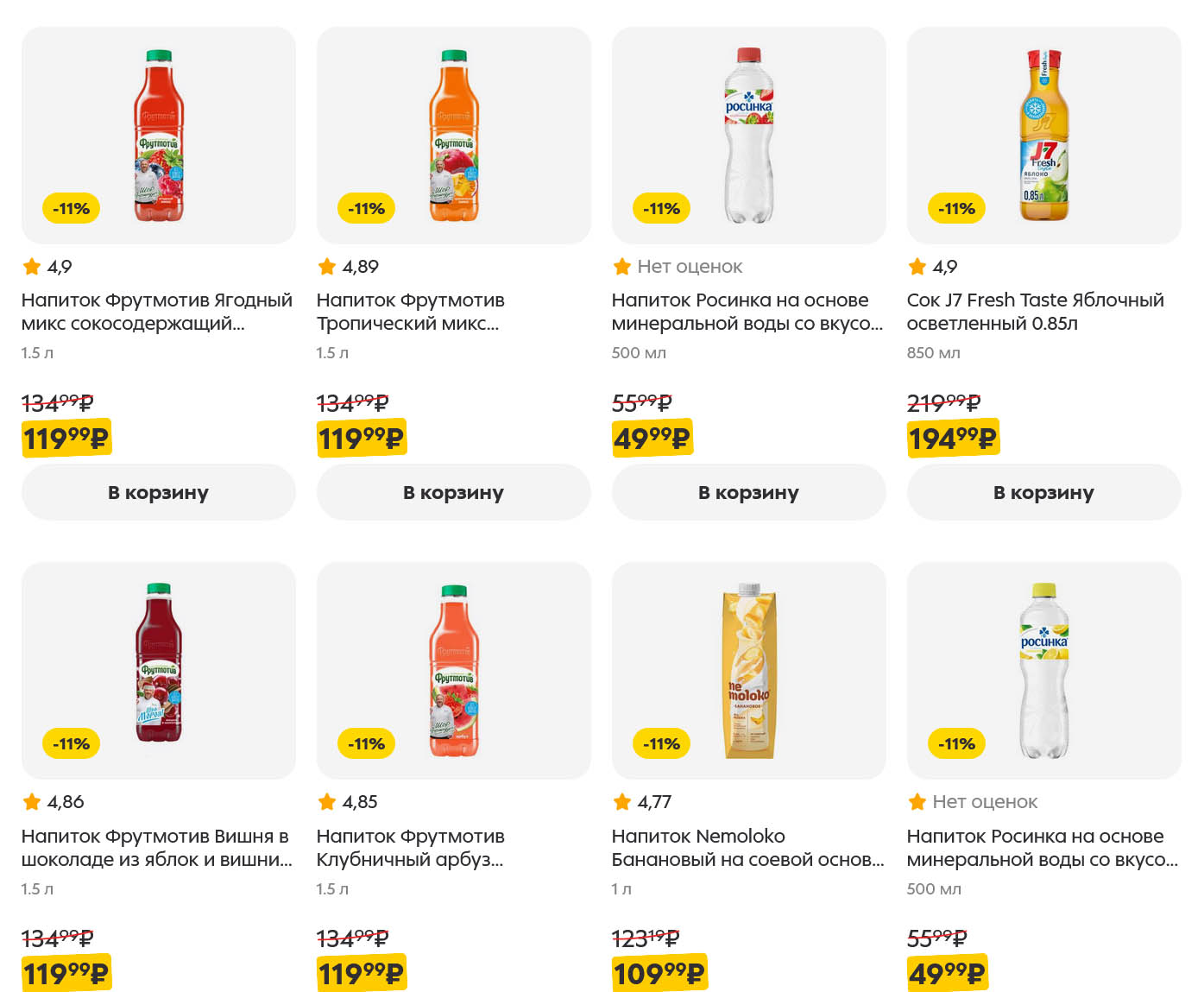The height and width of the screenshot is (992, 1204).
Task: Click 4,89 rating star icon
Action: (x=327, y=267)
